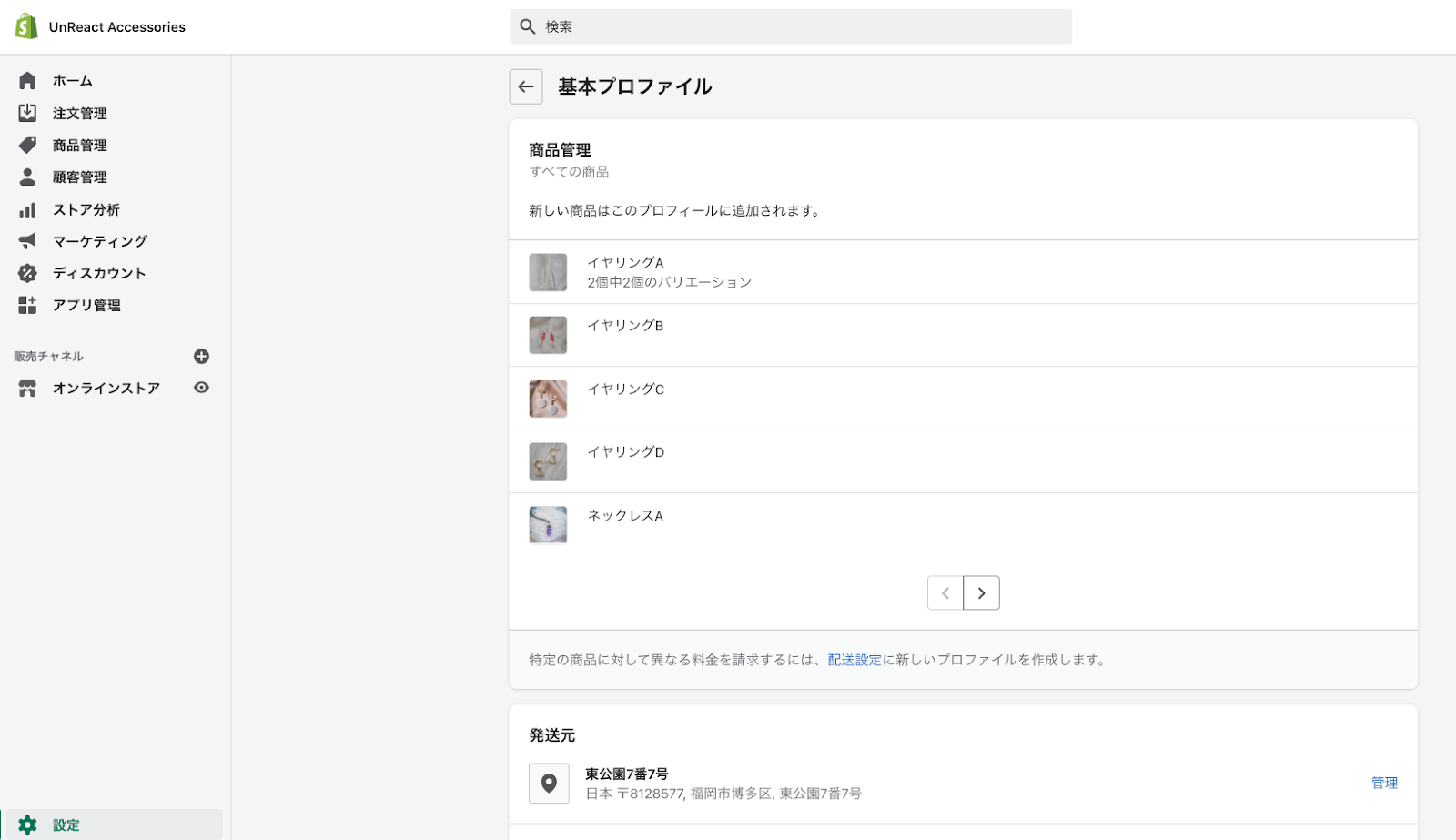Open オンラインストア sales channel
This screenshot has width=1456, height=840.
click(x=106, y=389)
